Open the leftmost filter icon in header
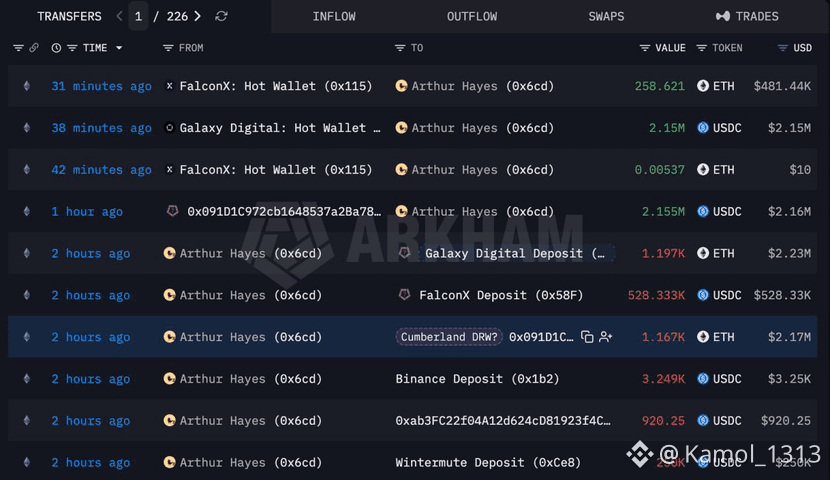830x480 pixels. click(18, 48)
